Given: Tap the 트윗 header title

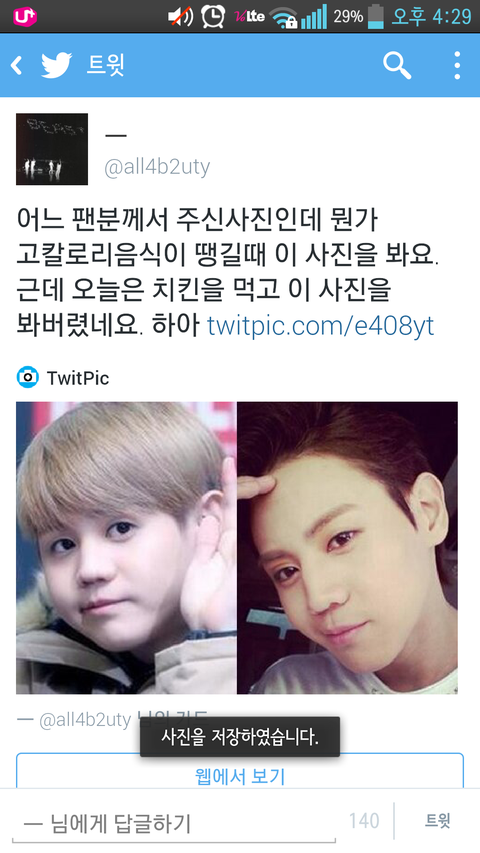Looking at the screenshot, I should (106, 65).
